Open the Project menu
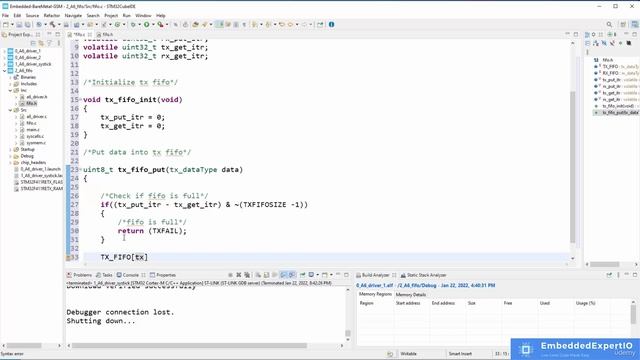 point(111,16)
